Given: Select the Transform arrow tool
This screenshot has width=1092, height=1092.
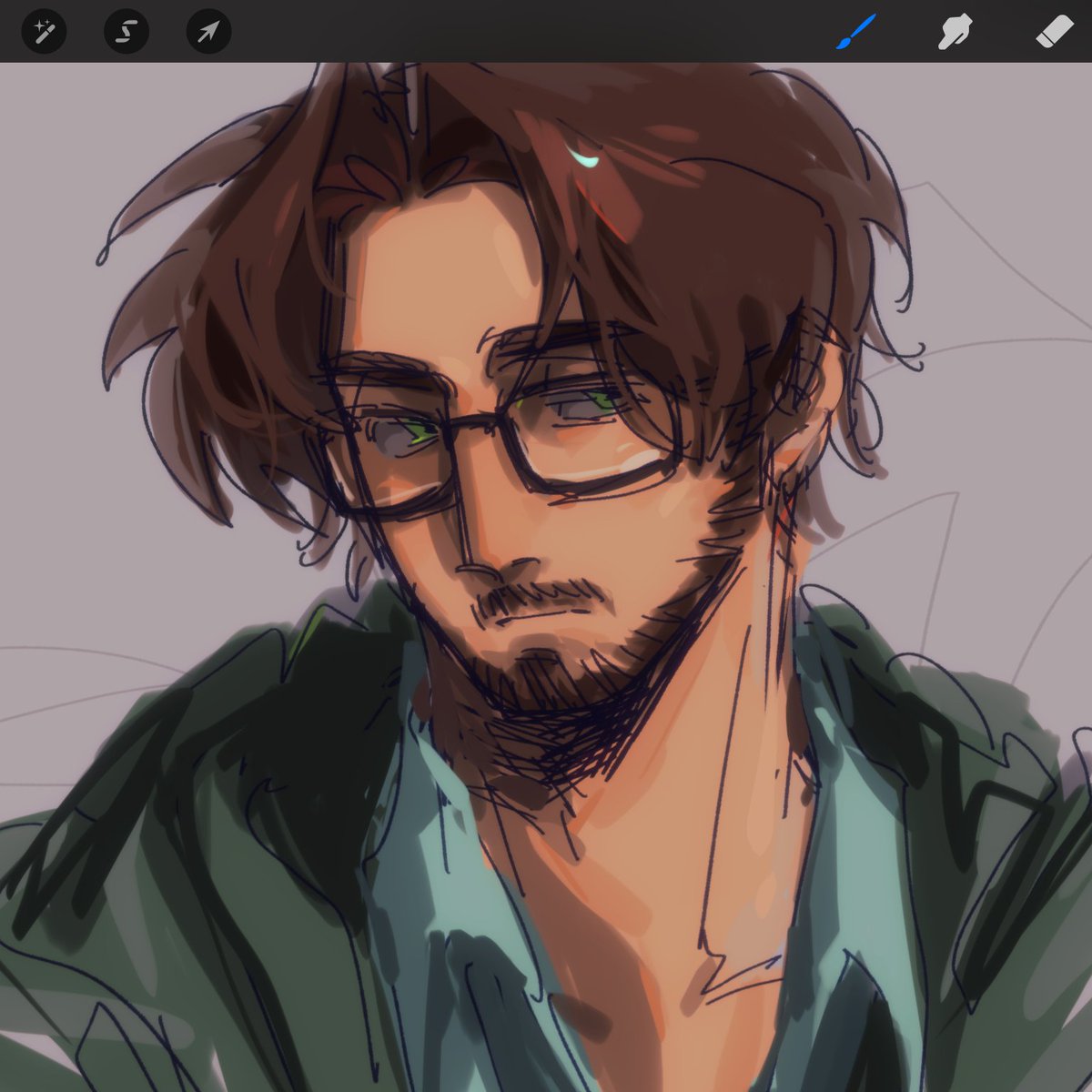Looking at the screenshot, I should [208, 33].
